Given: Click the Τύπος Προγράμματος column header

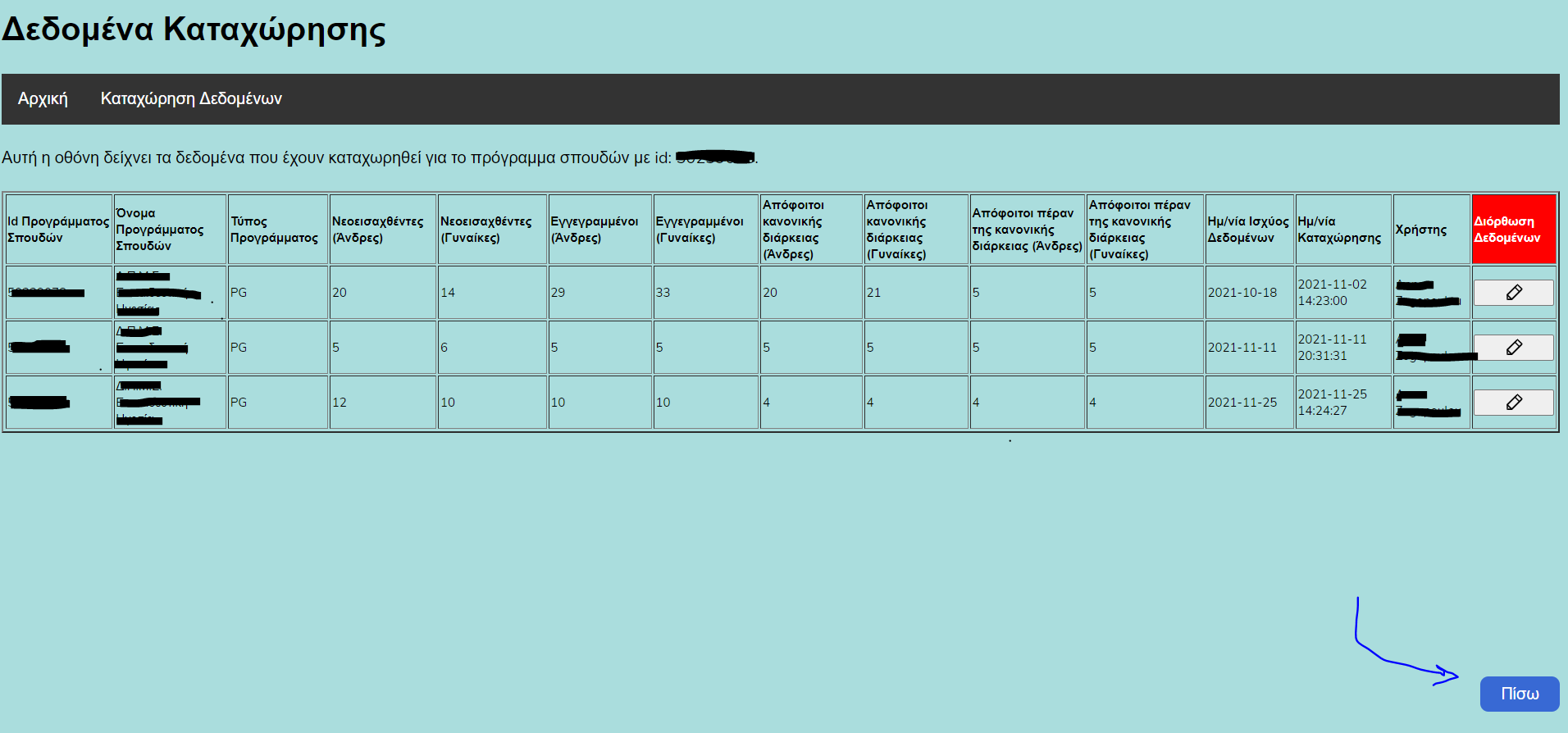Looking at the screenshot, I should 278,230.
